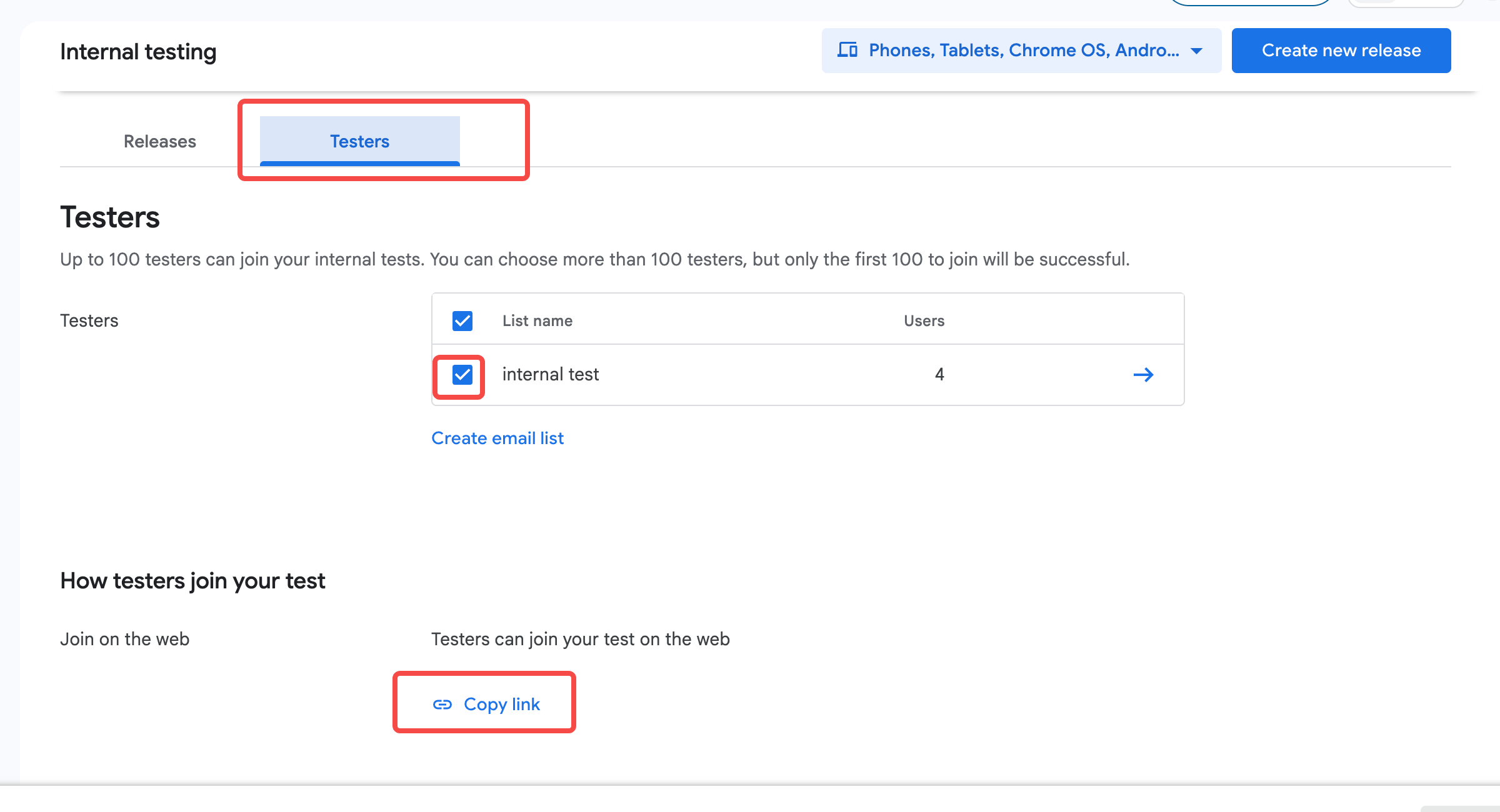The width and height of the screenshot is (1500, 812).
Task: Click the Users column header
Action: [924, 320]
